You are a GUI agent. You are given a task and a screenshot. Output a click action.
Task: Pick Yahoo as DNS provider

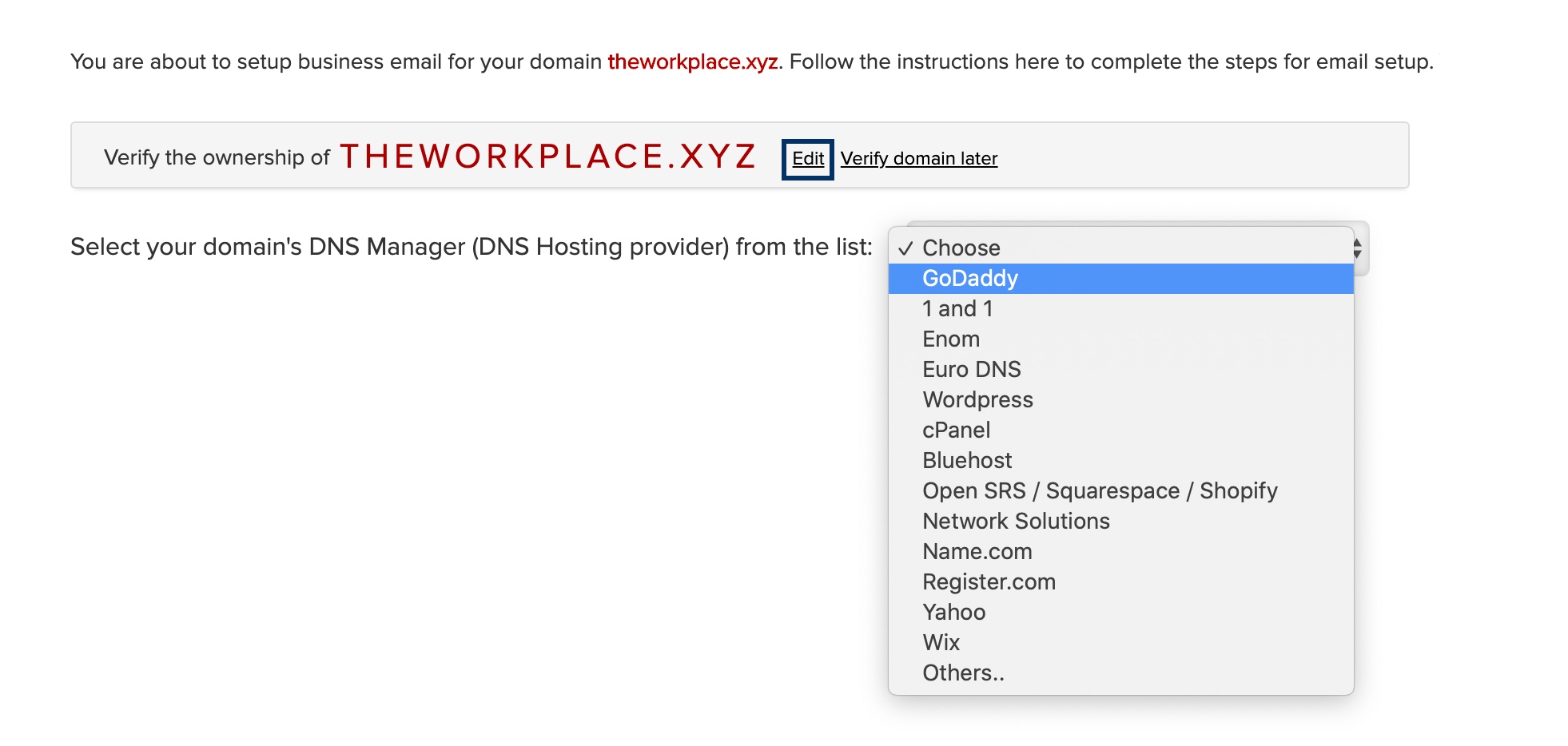click(x=1120, y=612)
